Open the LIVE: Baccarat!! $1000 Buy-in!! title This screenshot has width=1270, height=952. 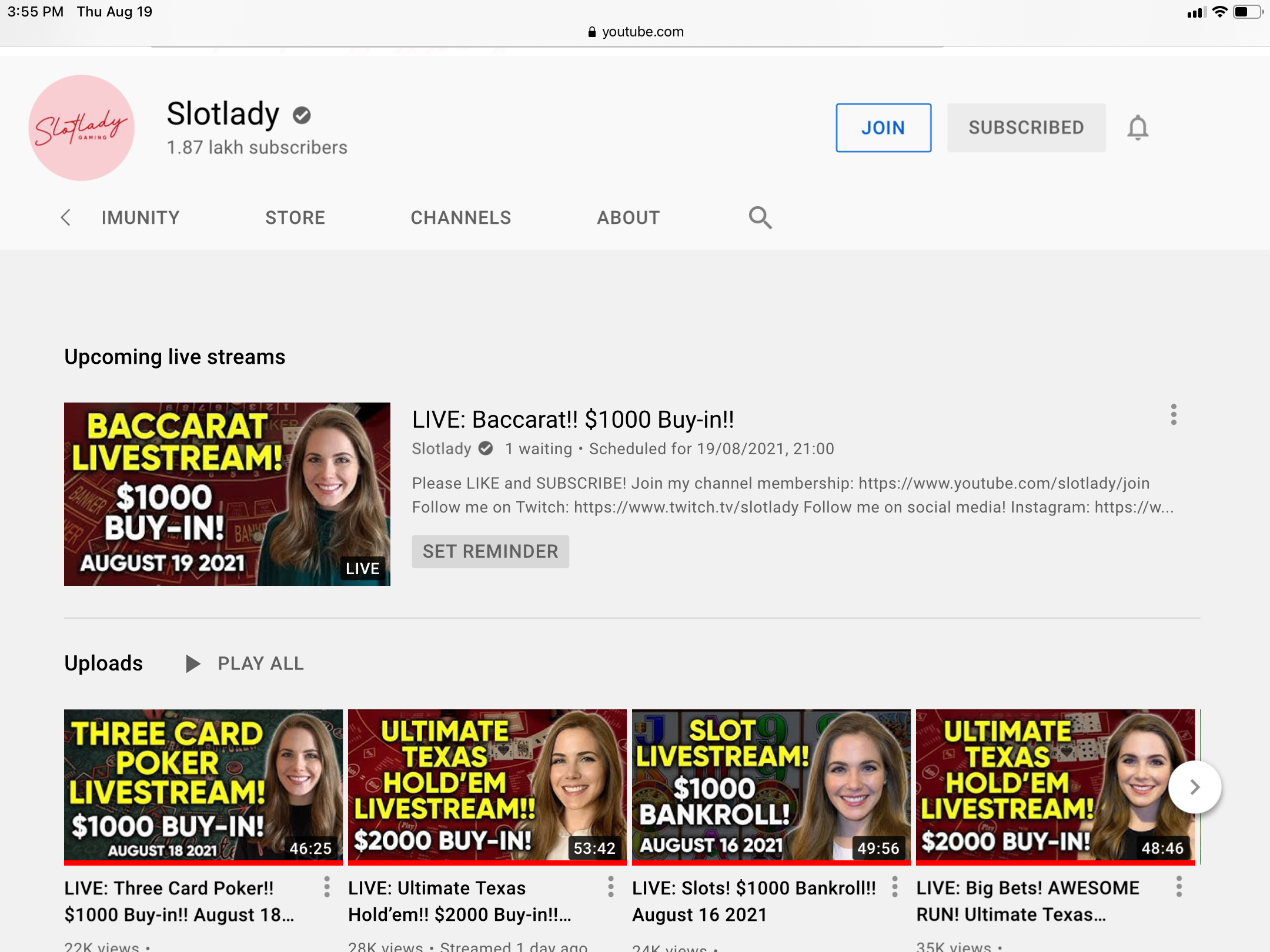pos(573,420)
